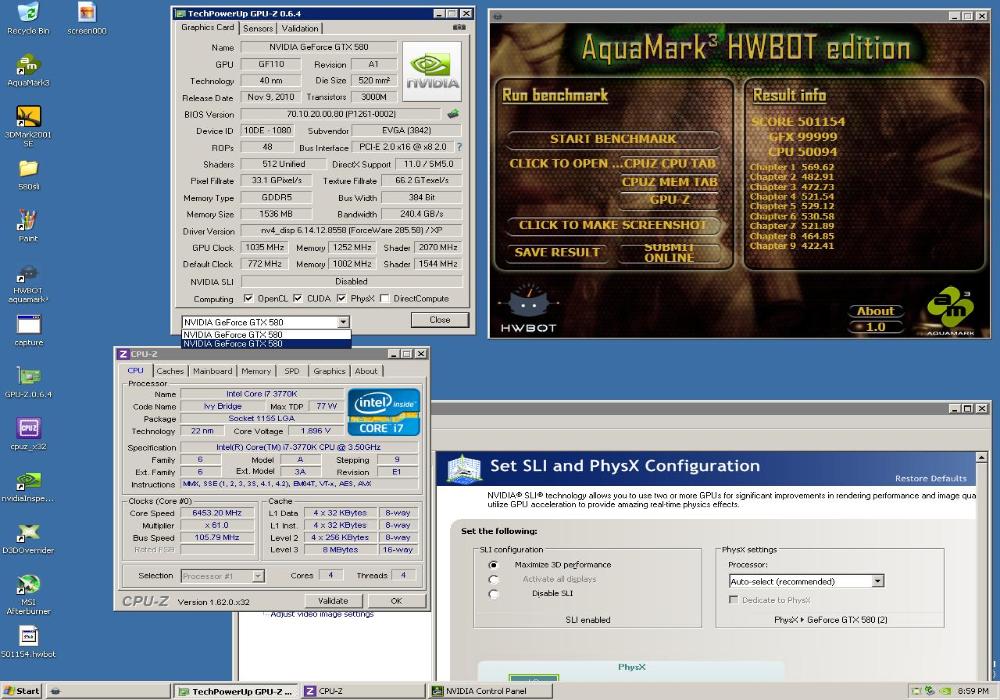Open the screen000 image file icon

pos(87,18)
